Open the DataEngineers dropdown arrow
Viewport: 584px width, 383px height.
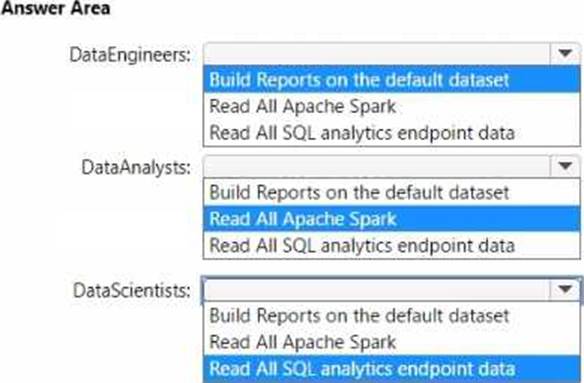tap(565, 54)
